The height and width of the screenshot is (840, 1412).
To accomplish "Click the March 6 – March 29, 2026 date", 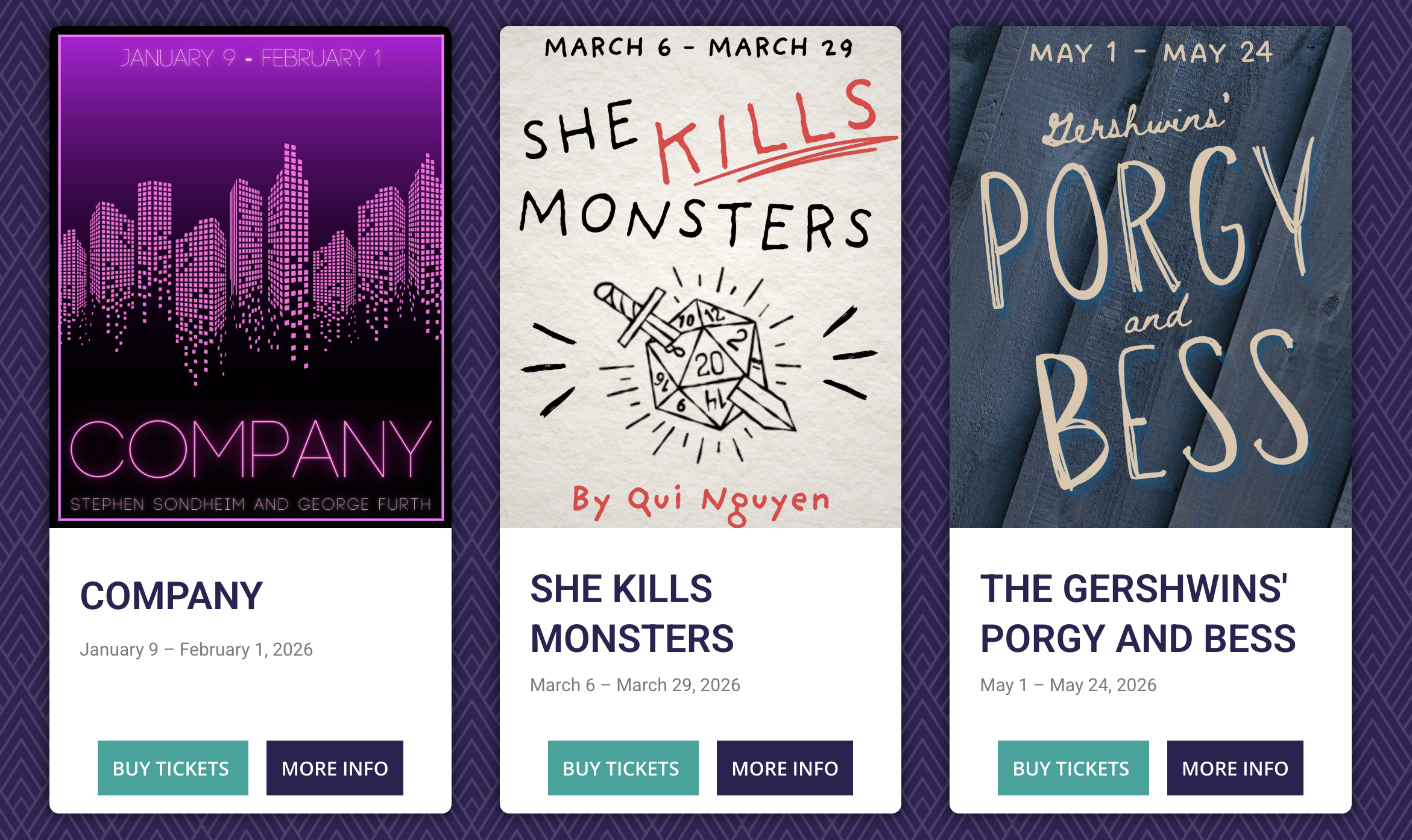I will point(635,685).
